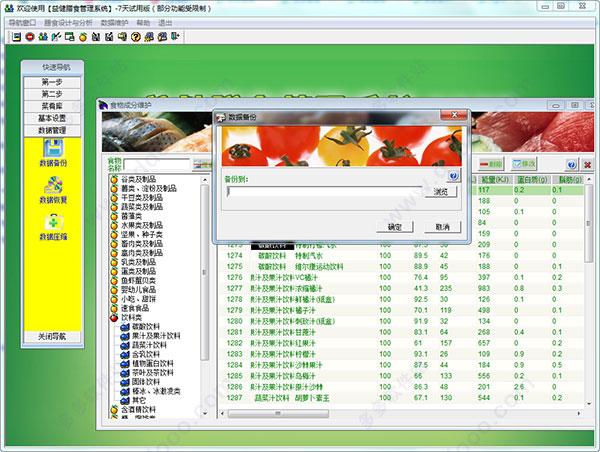Click the save-disk icon in the main toolbar
The height and width of the screenshot is (452, 600).
pos(16,37)
